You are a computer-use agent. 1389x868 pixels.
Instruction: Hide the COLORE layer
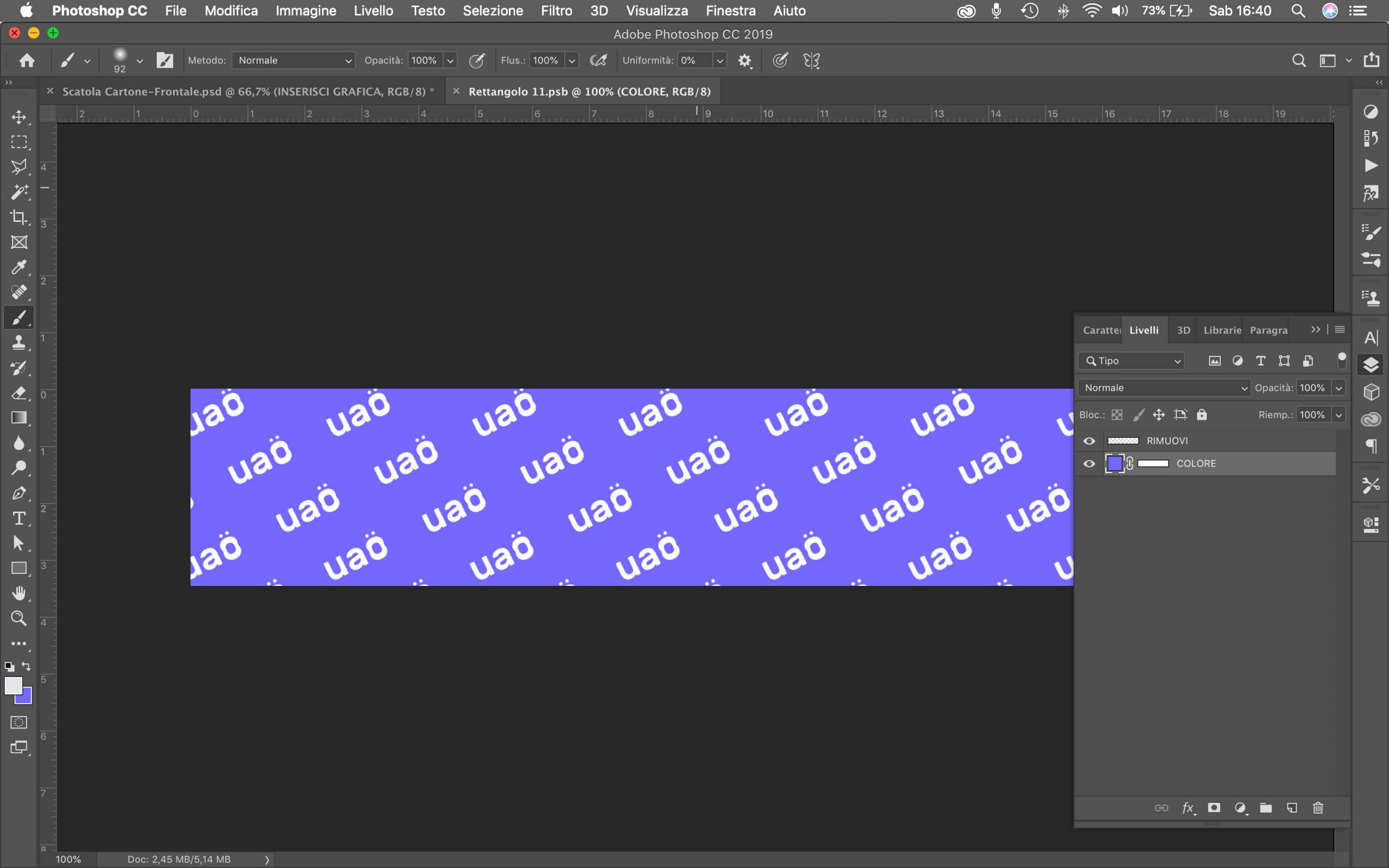pyautogui.click(x=1089, y=464)
